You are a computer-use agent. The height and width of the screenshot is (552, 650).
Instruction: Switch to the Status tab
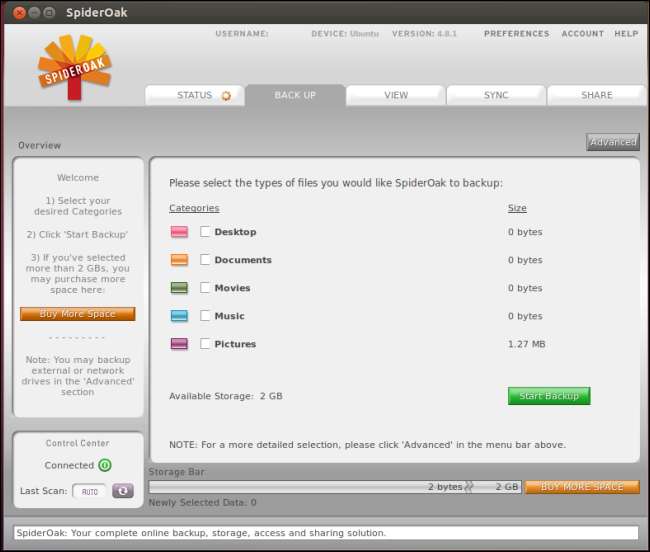[x=195, y=95]
